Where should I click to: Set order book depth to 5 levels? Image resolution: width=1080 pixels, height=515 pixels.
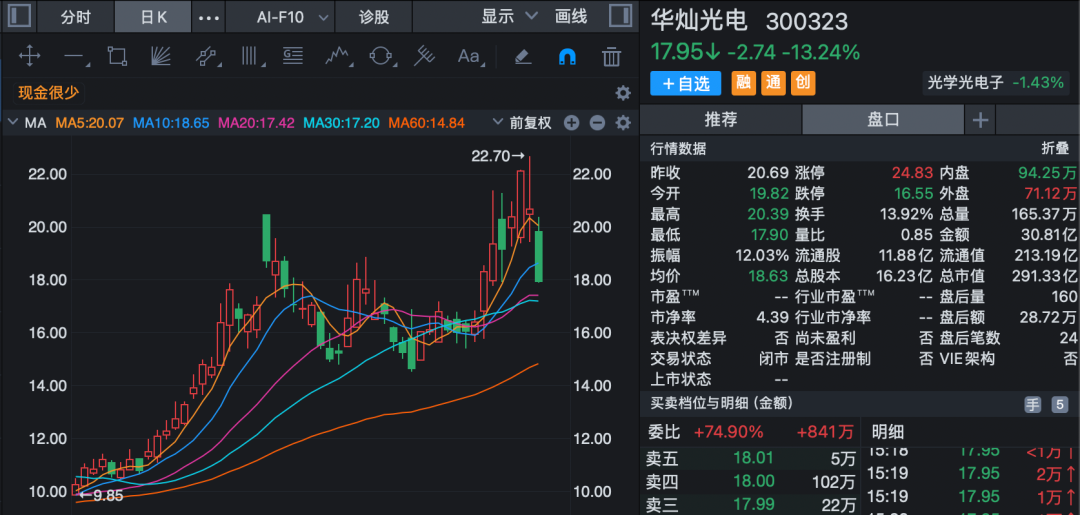[1059, 405]
